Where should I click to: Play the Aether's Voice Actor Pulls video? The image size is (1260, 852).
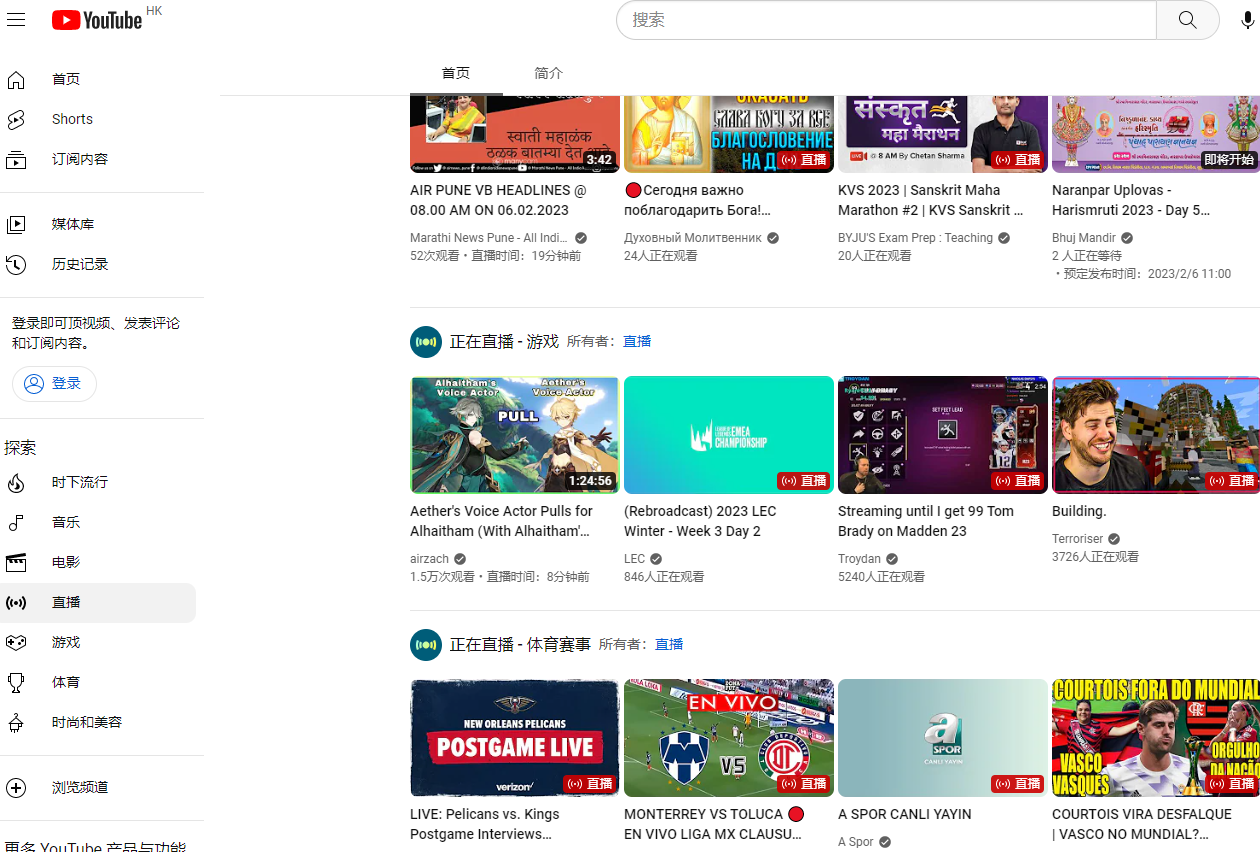coord(514,435)
